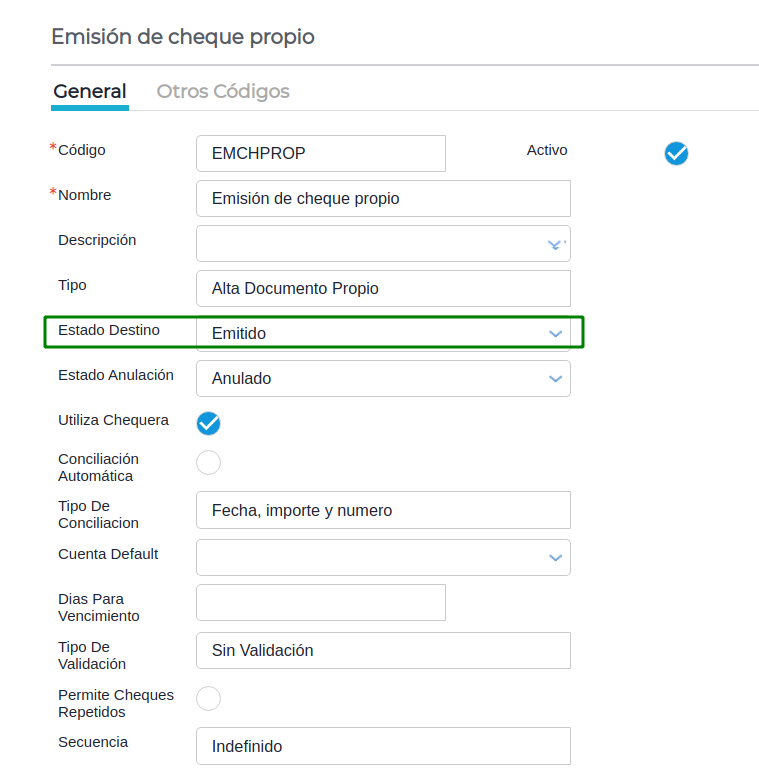Click the Tipo field
Viewport: 759px width, 782px height.
383,289
